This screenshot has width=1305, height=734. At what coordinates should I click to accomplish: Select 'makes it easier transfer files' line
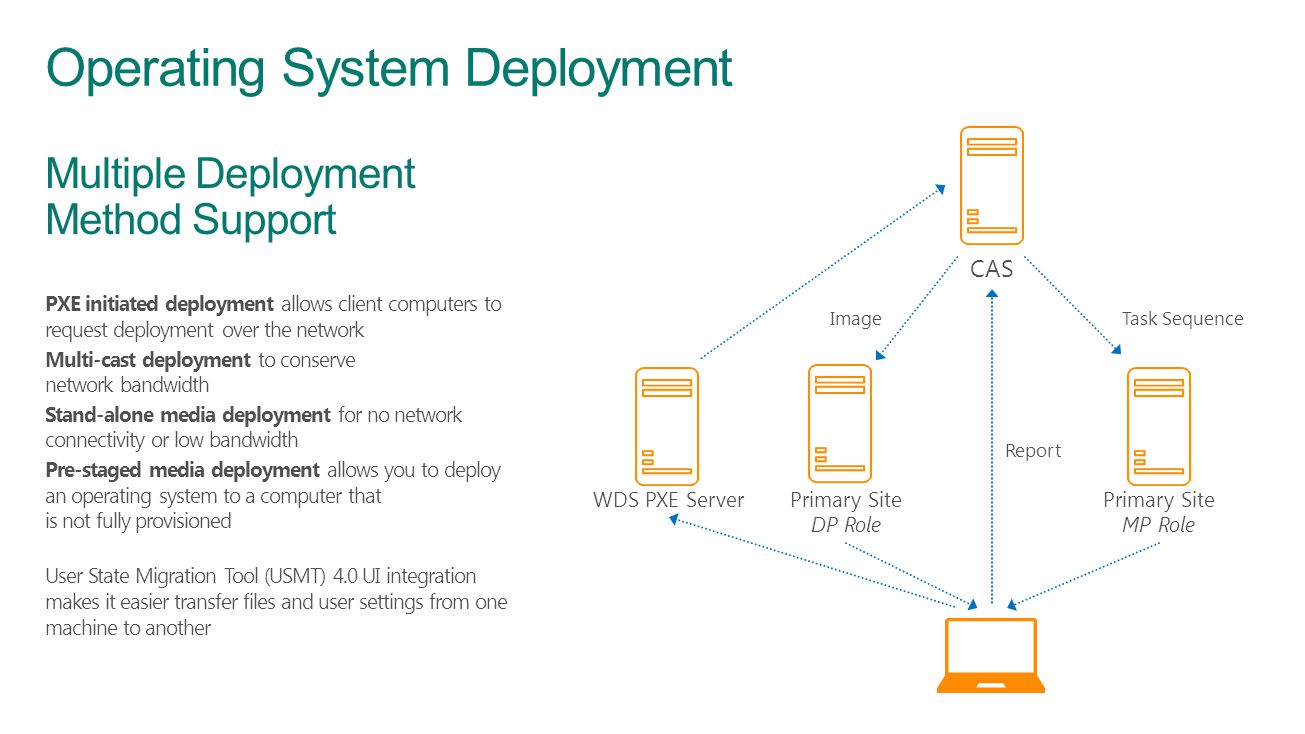(277, 602)
